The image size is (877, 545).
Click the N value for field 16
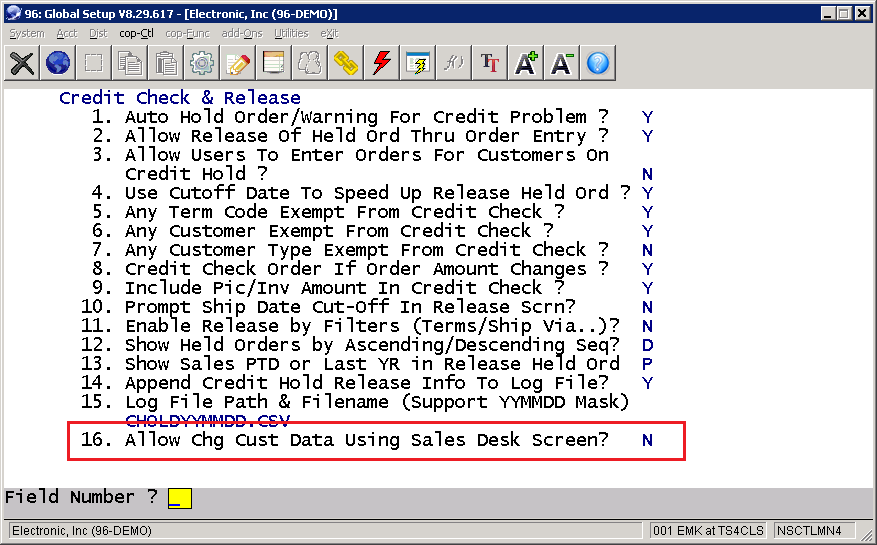click(647, 440)
